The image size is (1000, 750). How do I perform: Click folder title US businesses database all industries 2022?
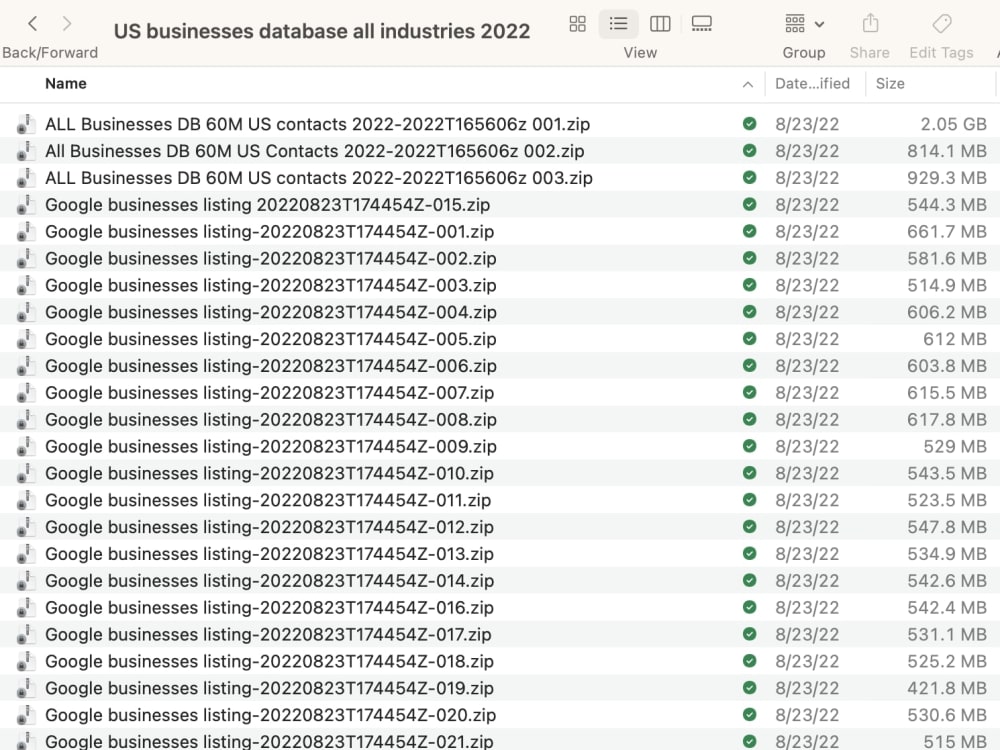[322, 31]
